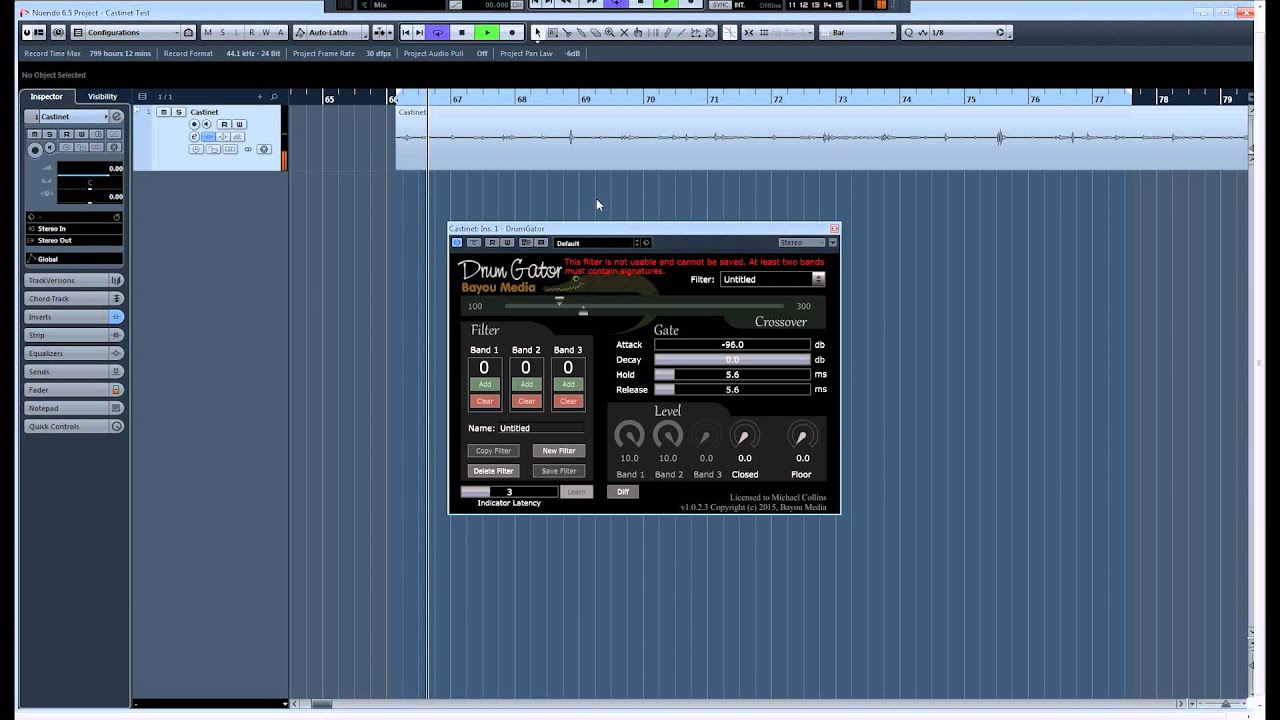The width and height of the screenshot is (1280, 720).
Task: Click the Record button in the transport toolbar
Action: [x=512, y=32]
